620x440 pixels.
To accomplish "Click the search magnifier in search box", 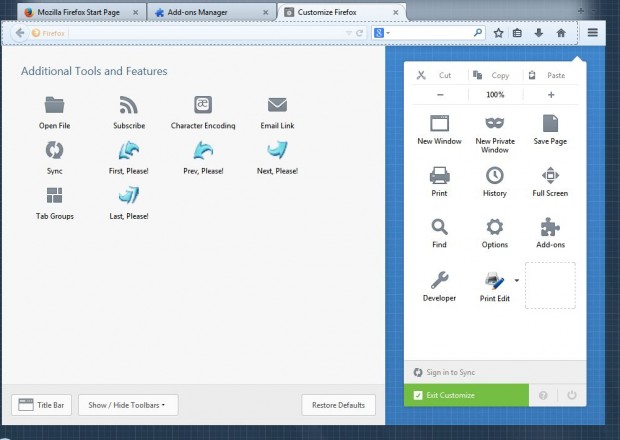I will [478, 33].
